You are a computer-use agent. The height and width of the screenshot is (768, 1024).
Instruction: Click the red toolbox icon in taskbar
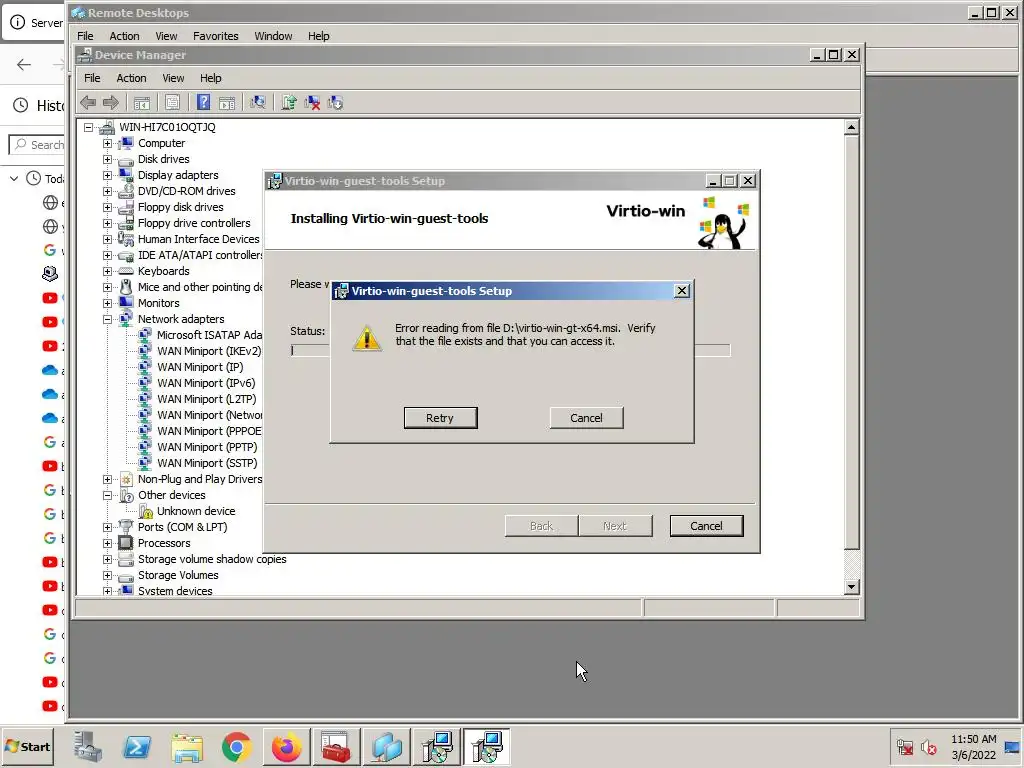tap(336, 747)
